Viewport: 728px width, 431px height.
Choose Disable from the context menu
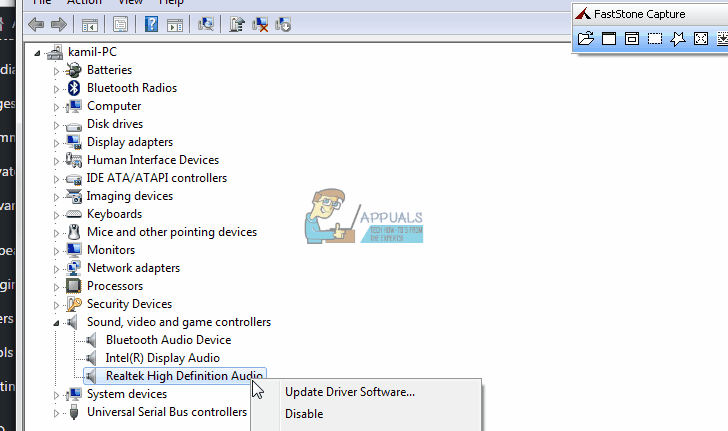[304, 414]
